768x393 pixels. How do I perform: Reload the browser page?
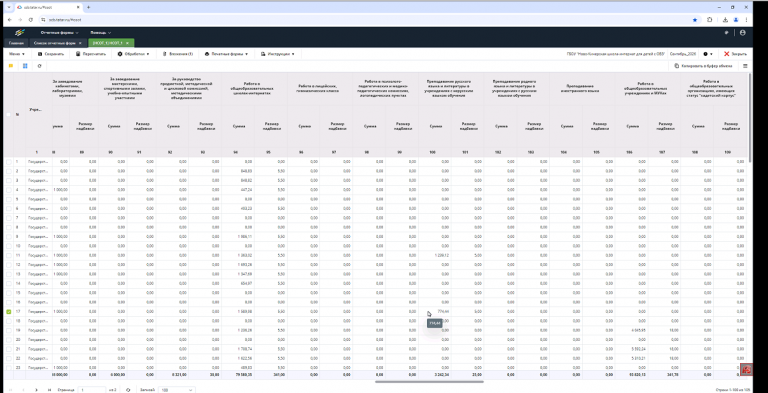[30, 20]
